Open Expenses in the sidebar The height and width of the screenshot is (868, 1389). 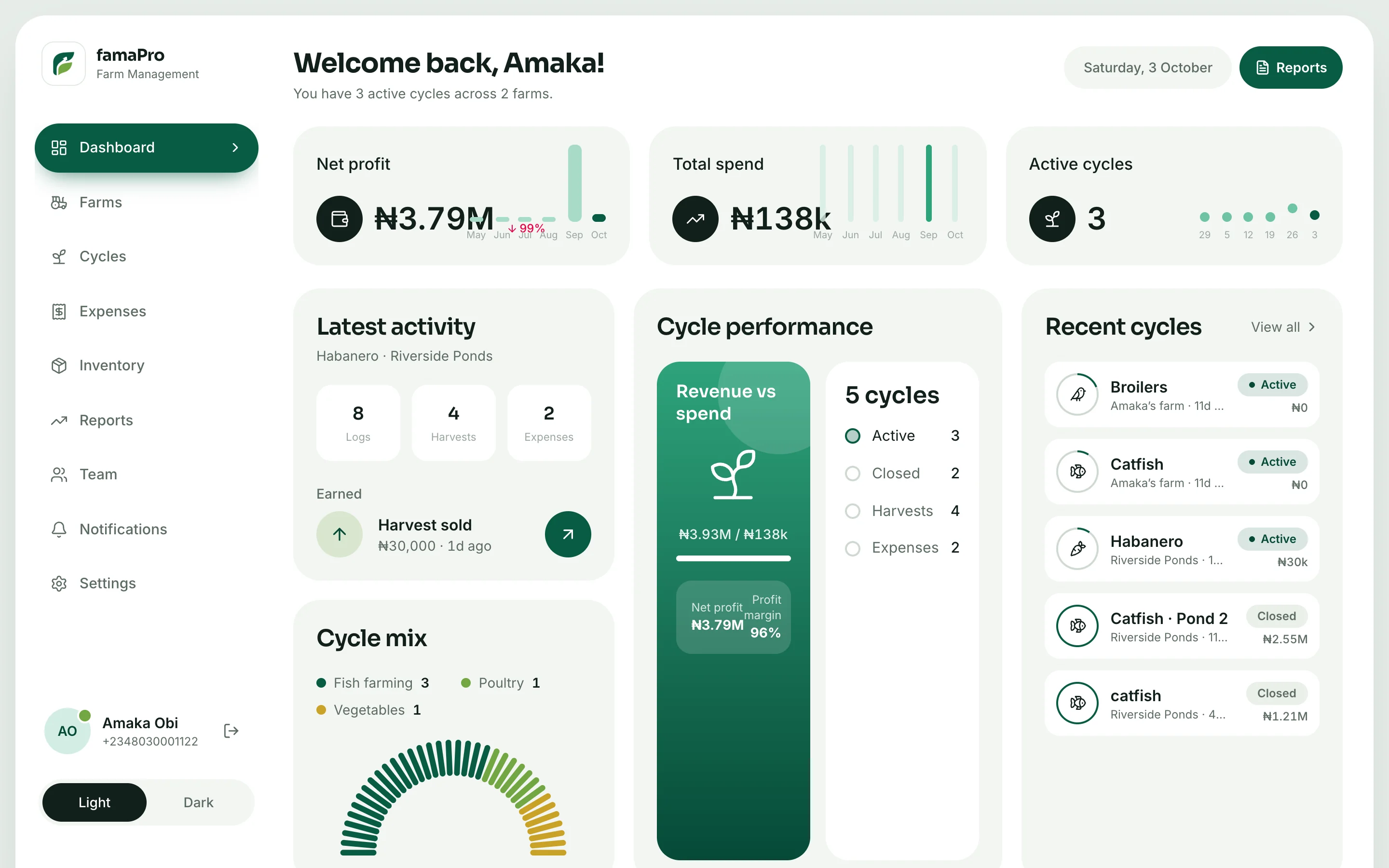[146, 312]
